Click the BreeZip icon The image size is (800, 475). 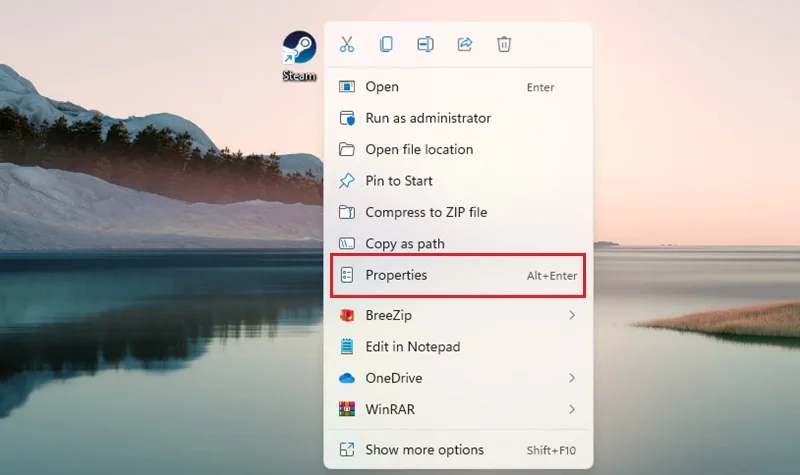click(x=347, y=315)
